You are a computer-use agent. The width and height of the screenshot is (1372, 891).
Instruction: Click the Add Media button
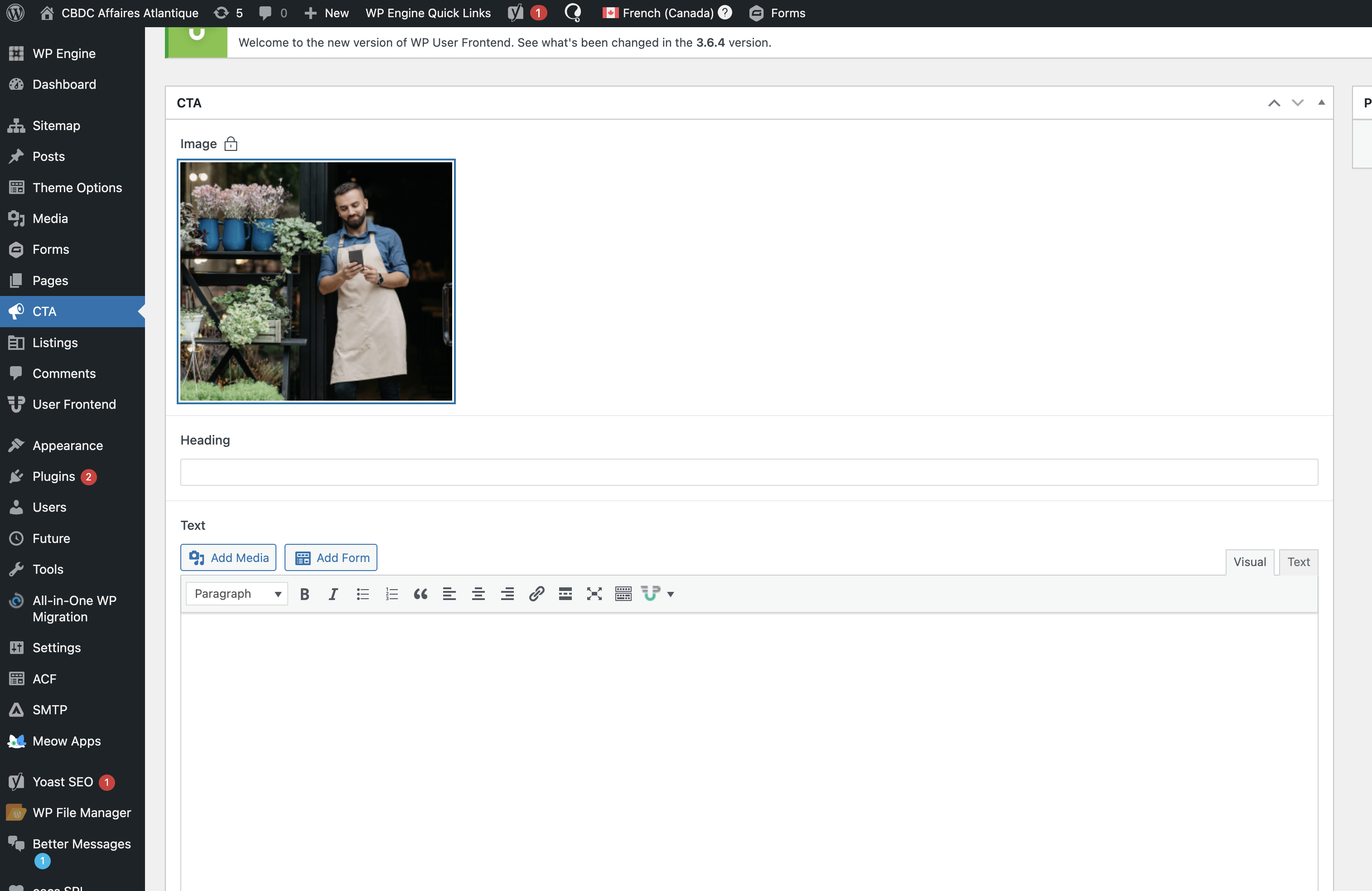point(228,557)
